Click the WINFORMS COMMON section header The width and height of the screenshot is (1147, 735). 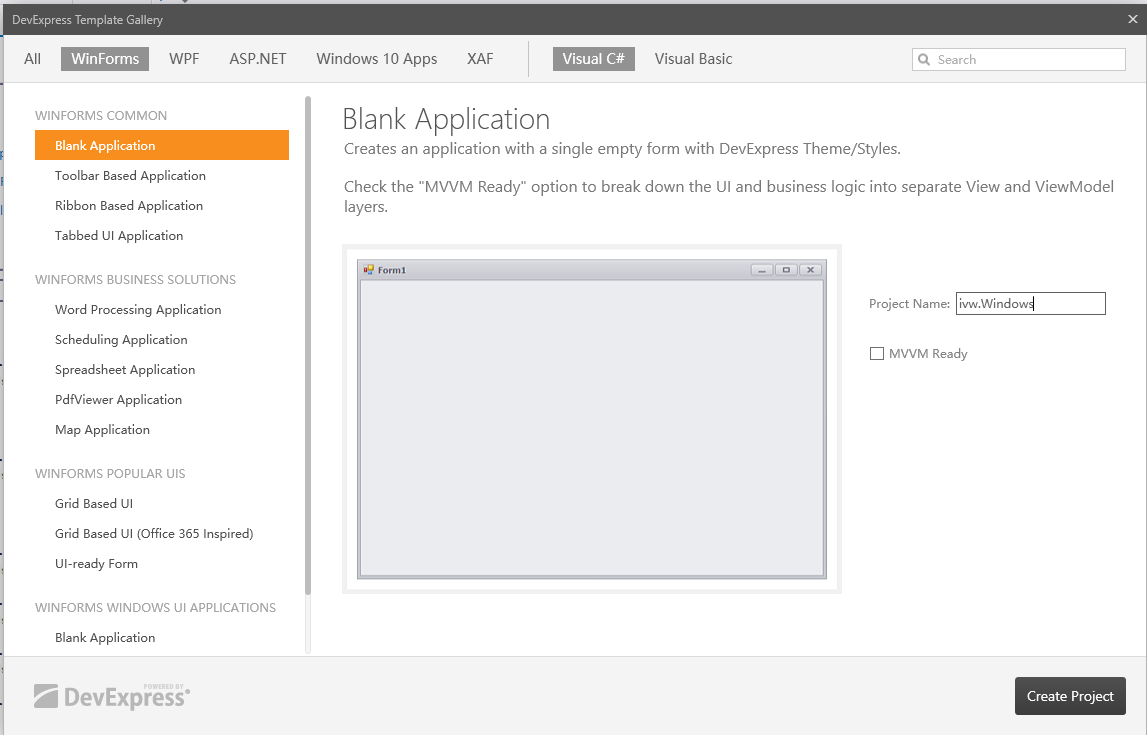tap(101, 116)
